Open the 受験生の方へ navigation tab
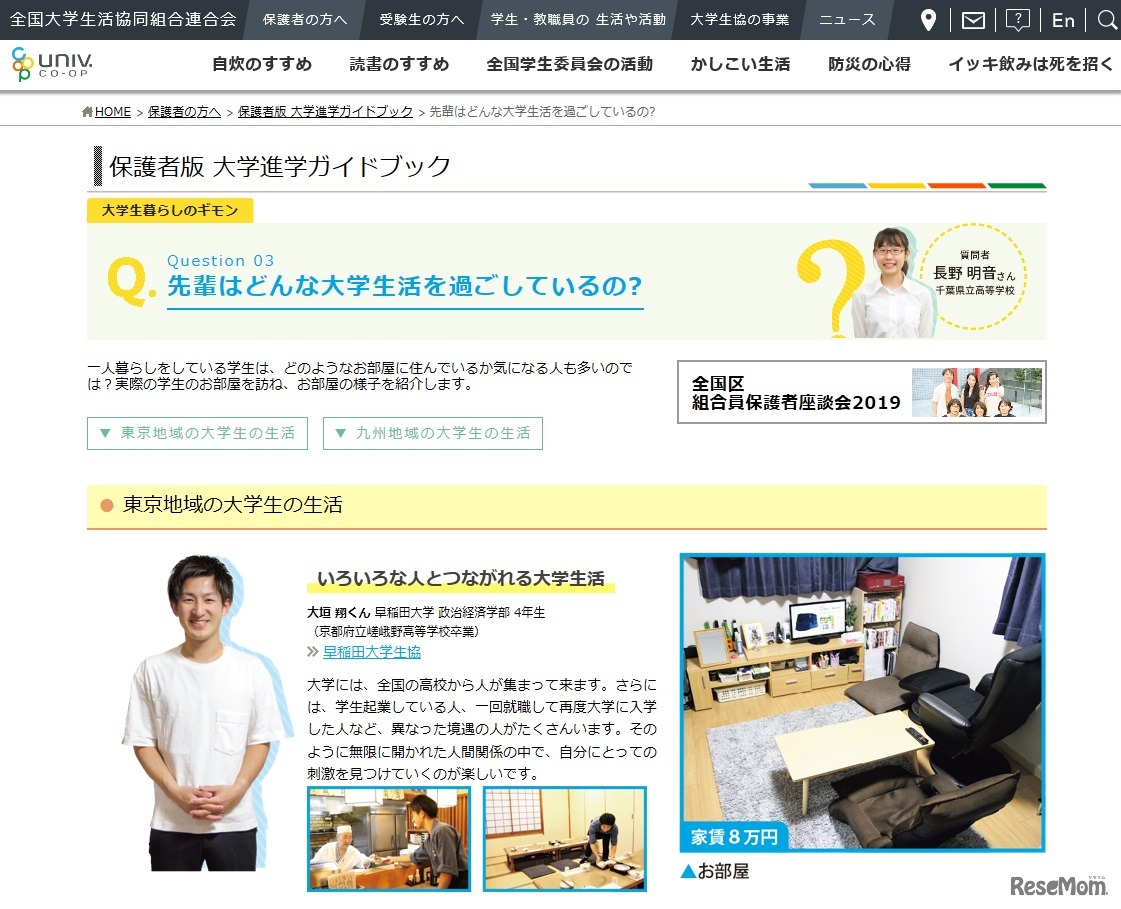 419,19
